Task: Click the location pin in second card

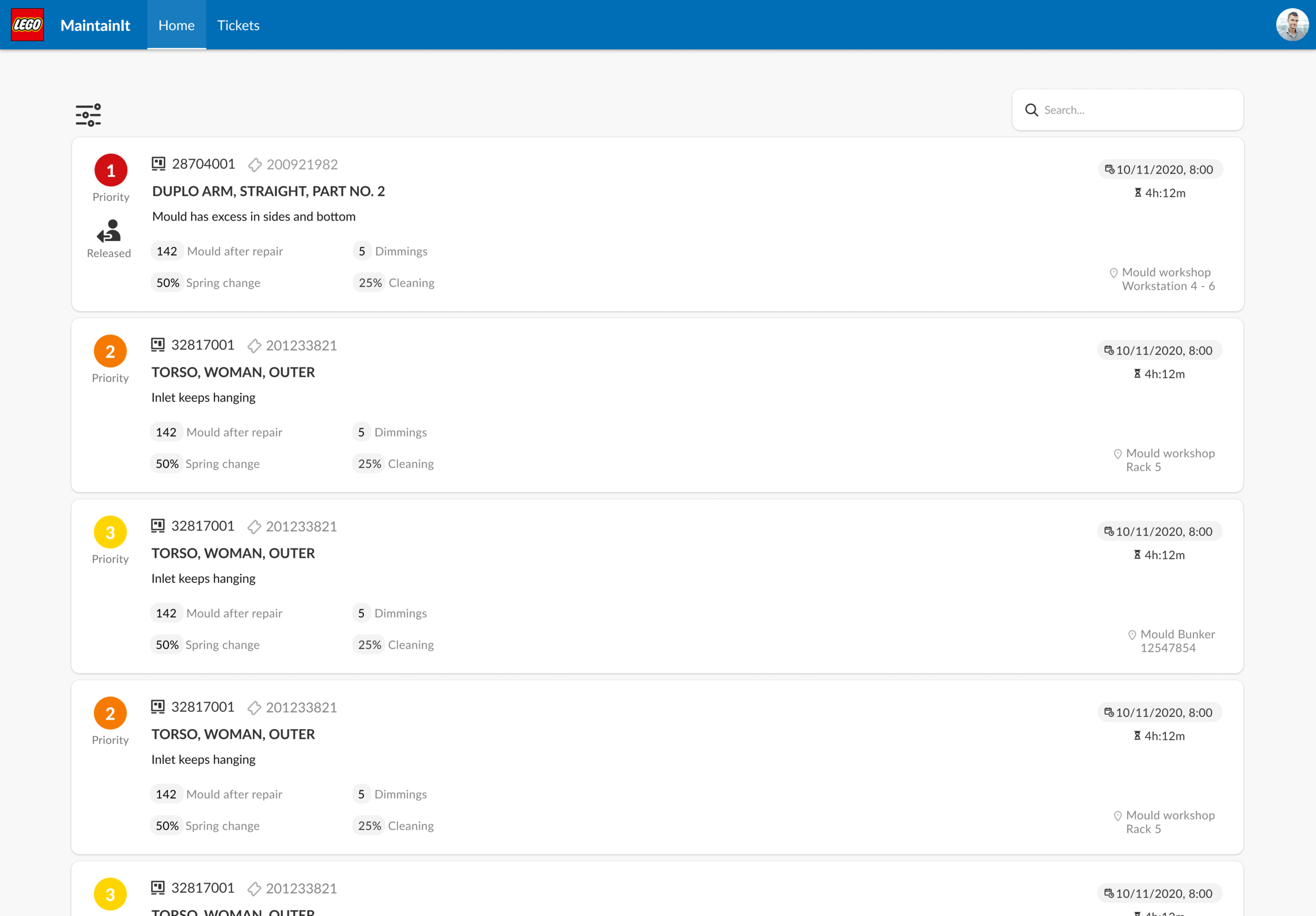Action: point(1118,454)
